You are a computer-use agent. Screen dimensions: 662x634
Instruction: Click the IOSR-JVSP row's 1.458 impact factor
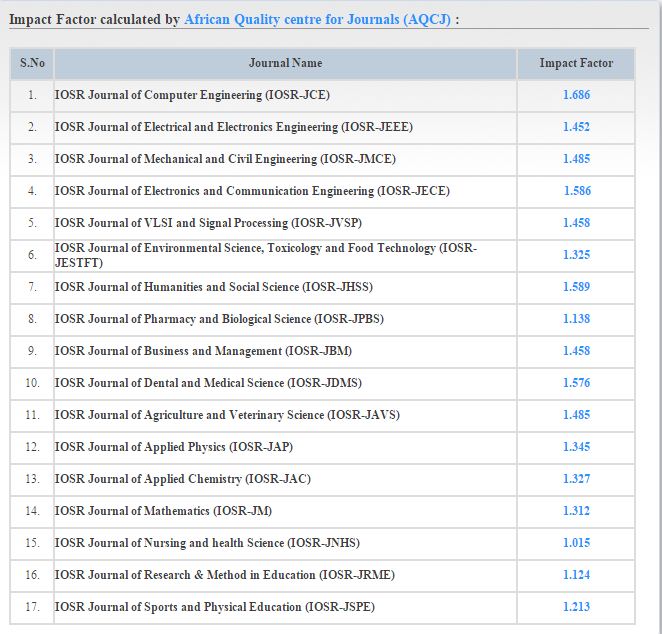pyautogui.click(x=576, y=223)
